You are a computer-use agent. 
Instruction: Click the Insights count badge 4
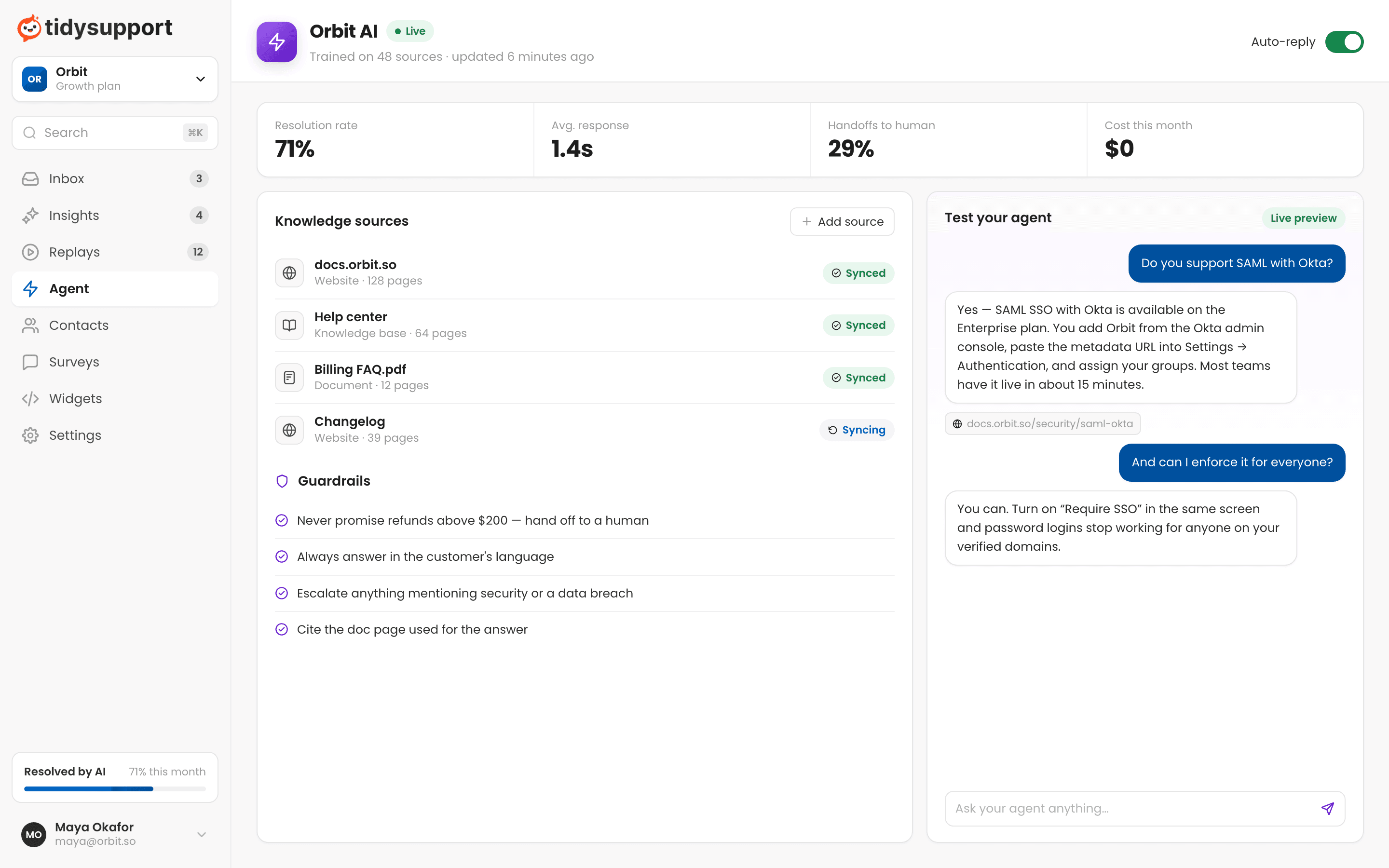[199, 215]
